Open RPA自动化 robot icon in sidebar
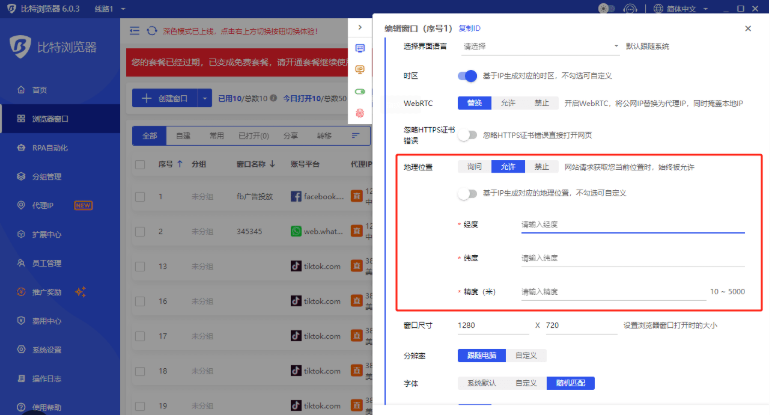The width and height of the screenshot is (770, 415). click(x=21, y=148)
